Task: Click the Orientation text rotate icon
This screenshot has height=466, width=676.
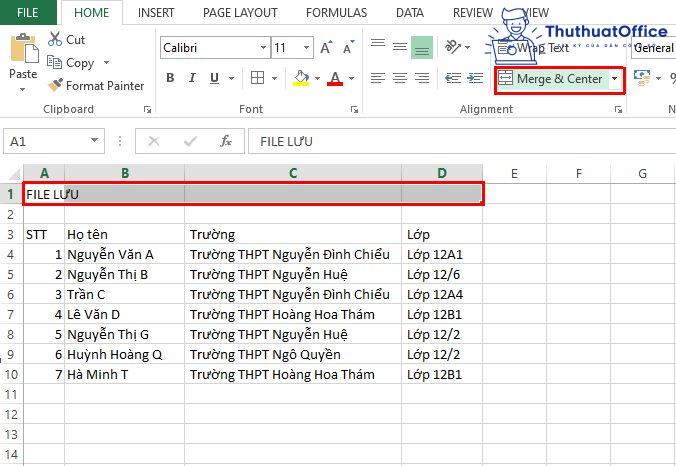Action: (x=453, y=46)
